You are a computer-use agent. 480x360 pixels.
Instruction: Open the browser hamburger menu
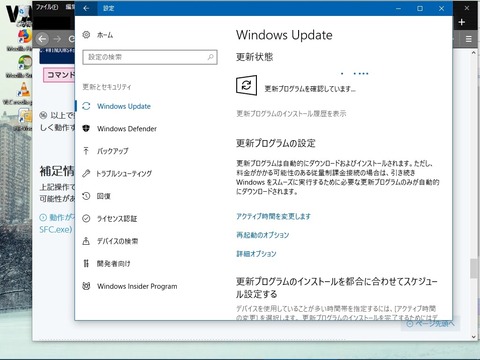[x=469, y=39]
